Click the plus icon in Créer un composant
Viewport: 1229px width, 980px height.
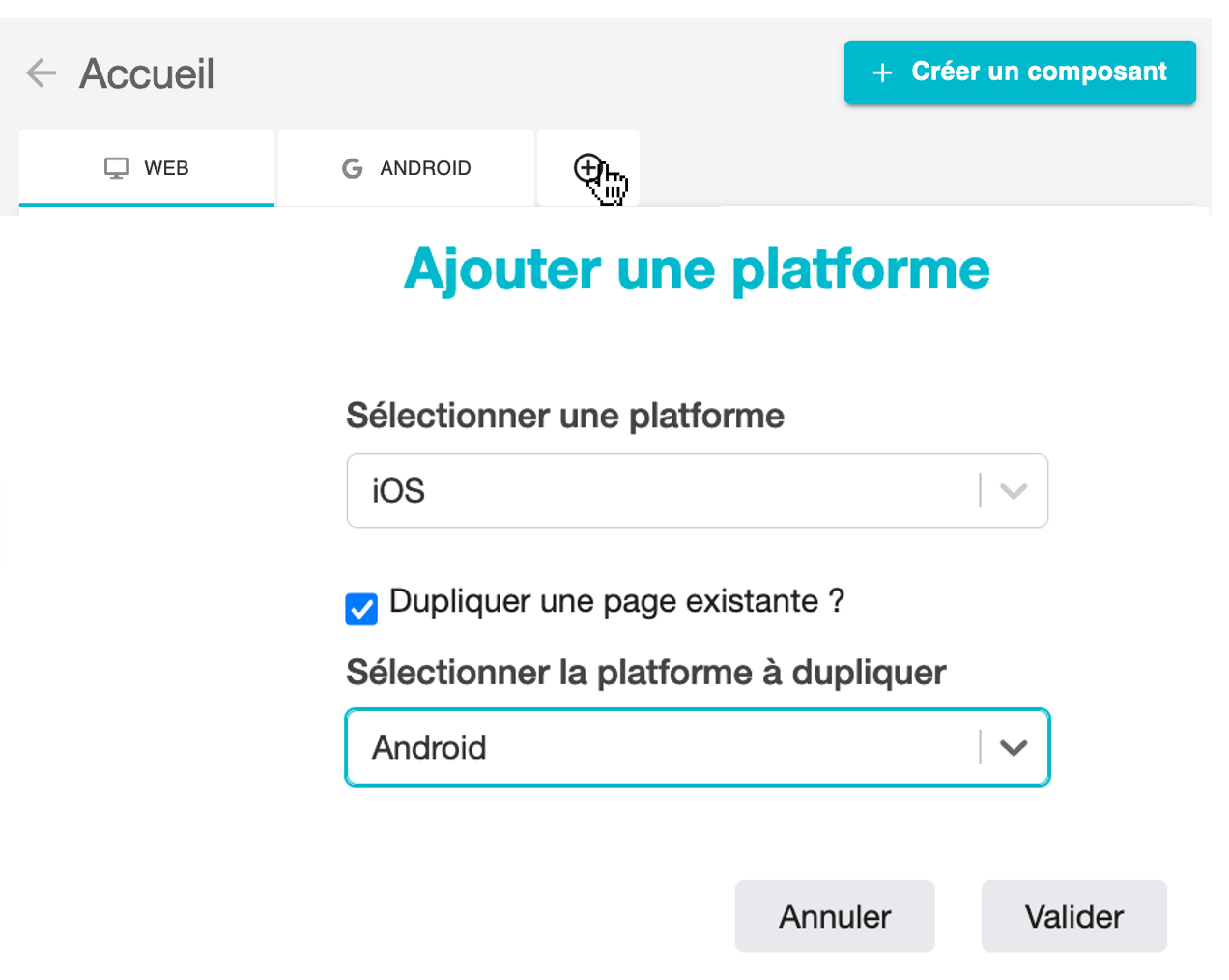[882, 73]
